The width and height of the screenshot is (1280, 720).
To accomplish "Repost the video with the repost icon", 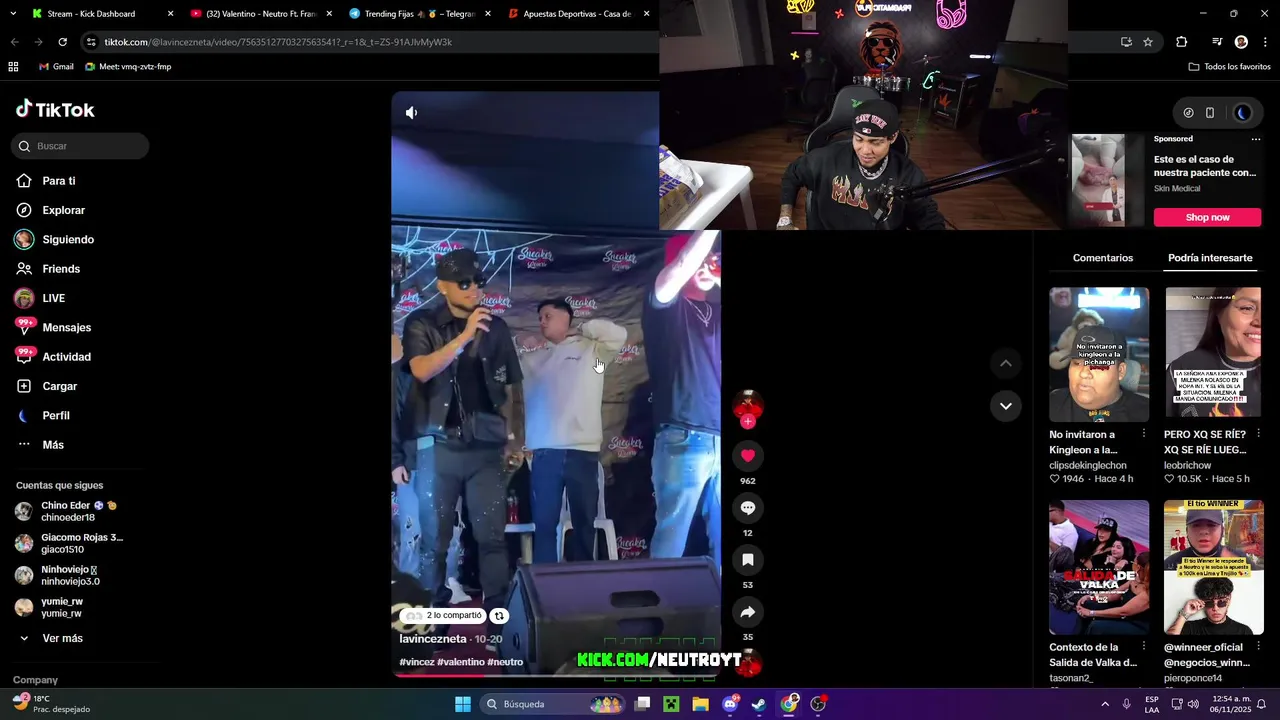I will [x=499, y=616].
